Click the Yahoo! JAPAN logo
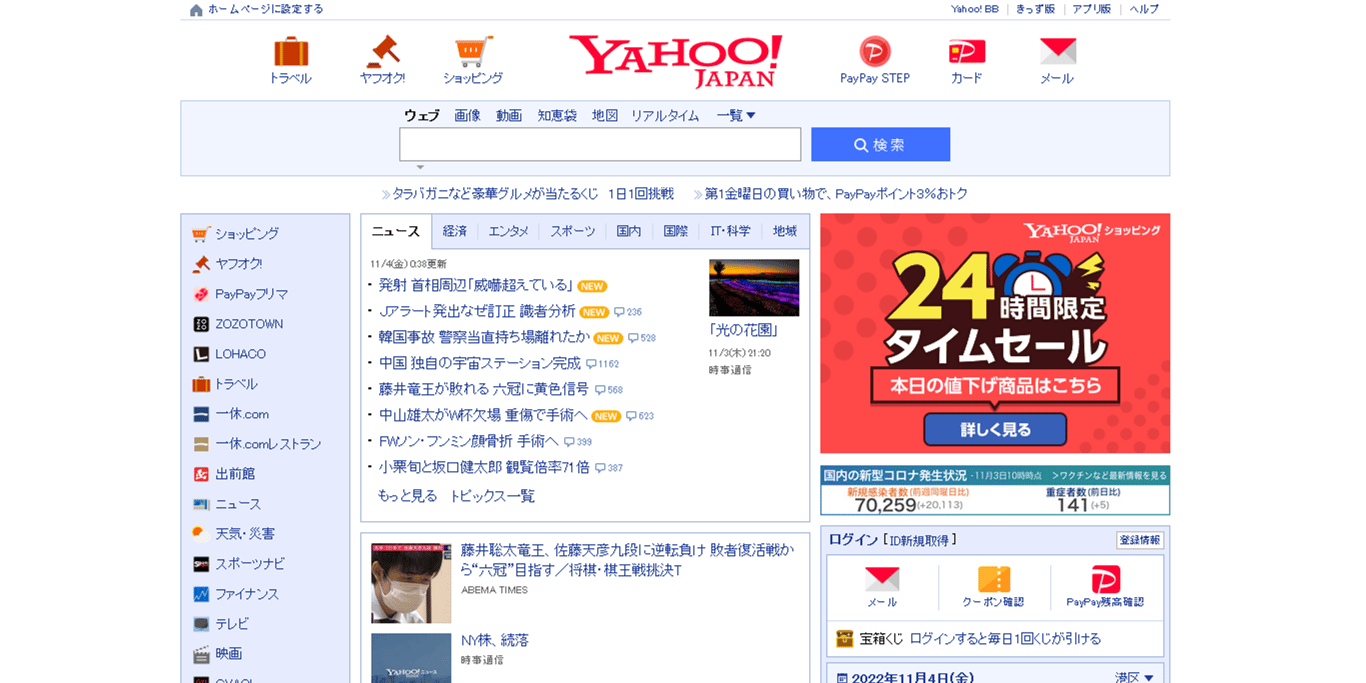1366x683 pixels. (x=676, y=60)
